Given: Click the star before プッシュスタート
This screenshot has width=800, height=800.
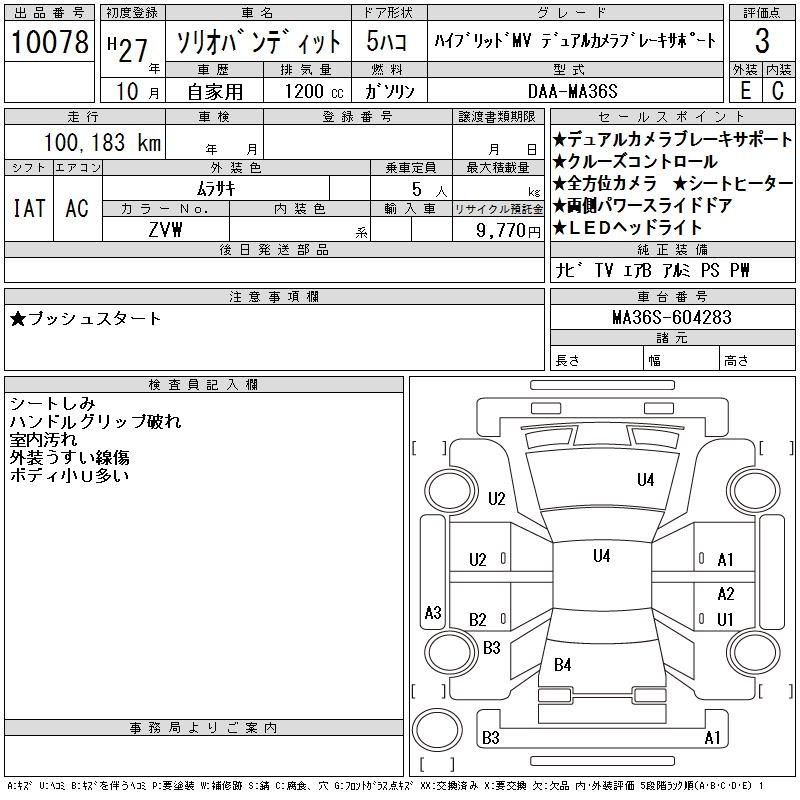Looking at the screenshot, I should coord(18,319).
